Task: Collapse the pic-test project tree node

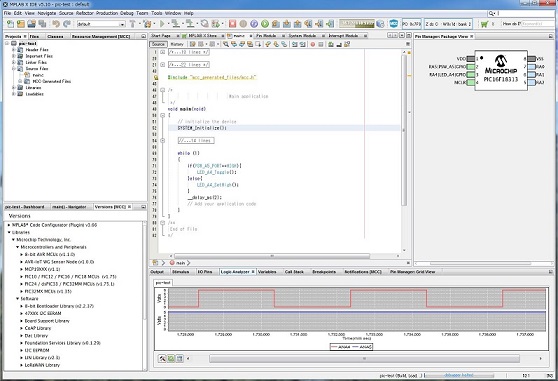Action: tap(7, 43)
